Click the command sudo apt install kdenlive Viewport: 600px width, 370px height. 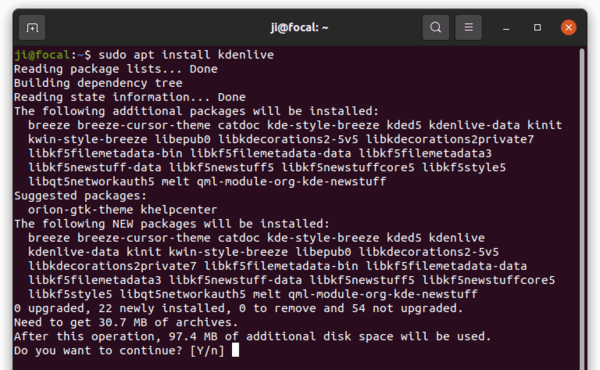tap(186, 55)
